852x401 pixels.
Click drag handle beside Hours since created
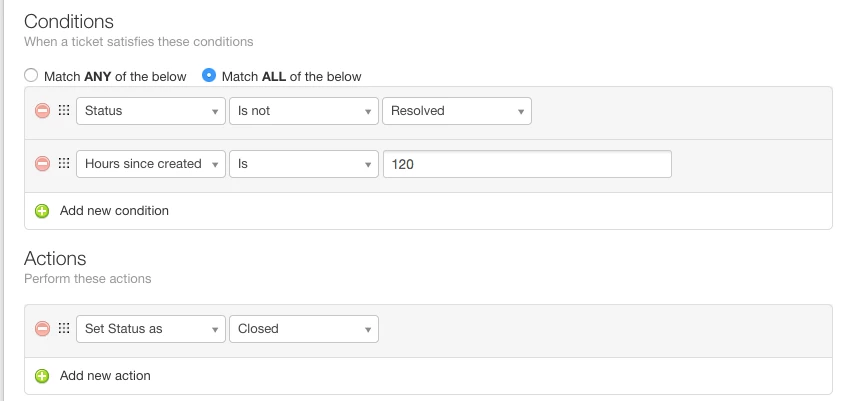(63, 164)
